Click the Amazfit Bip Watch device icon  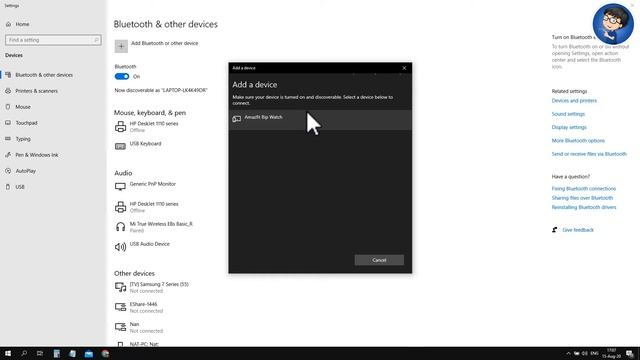point(237,119)
